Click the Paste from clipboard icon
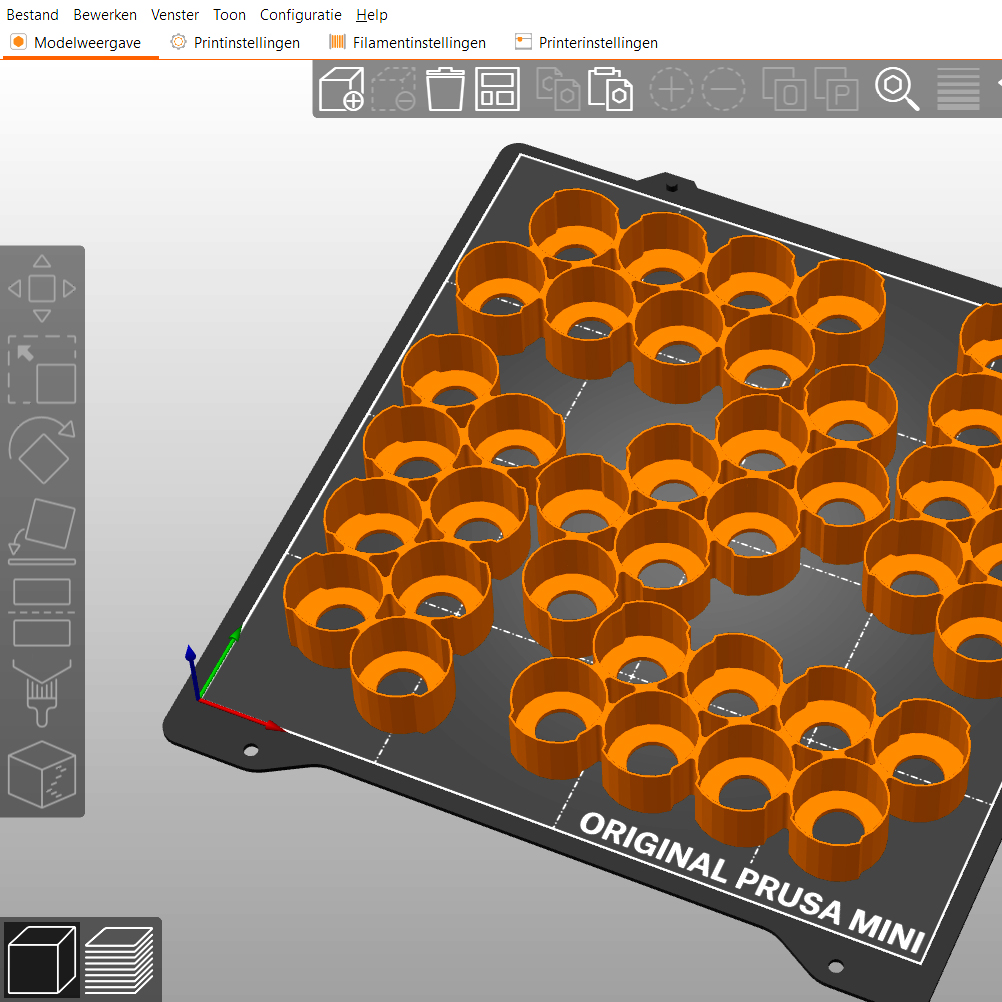Screen dimensions: 1002x1002 610,89
